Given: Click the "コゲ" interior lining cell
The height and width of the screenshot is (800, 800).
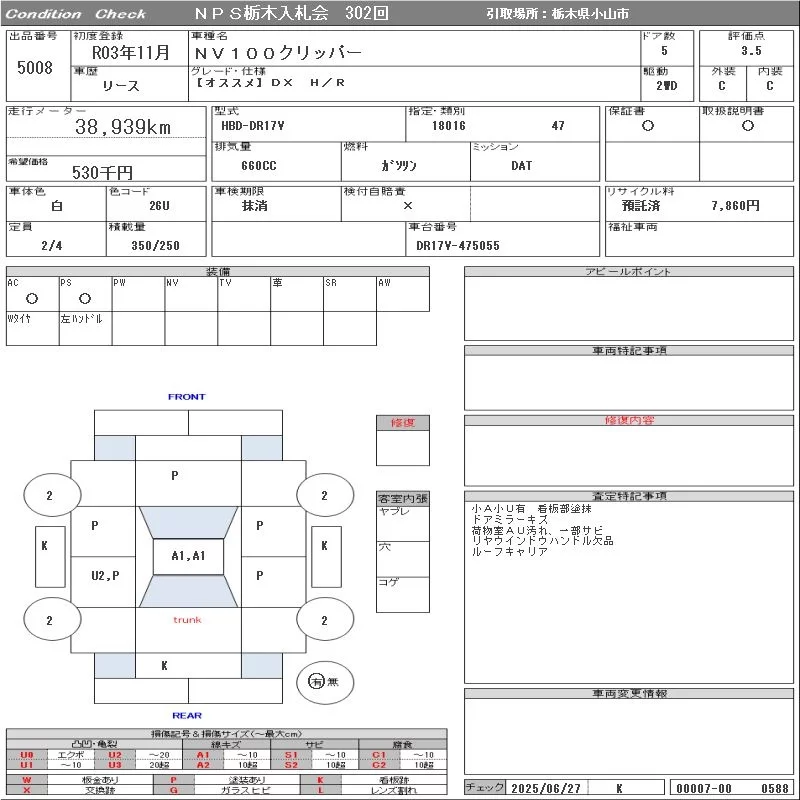Looking at the screenshot, I should (403, 594).
